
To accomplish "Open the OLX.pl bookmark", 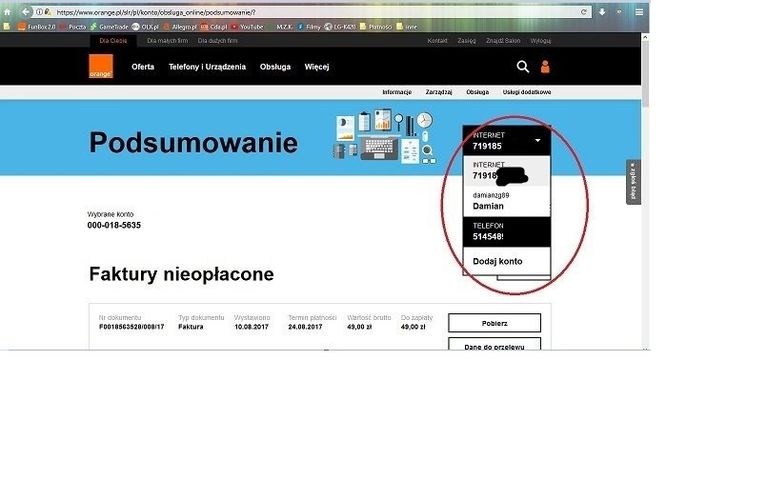I will (x=145, y=26).
